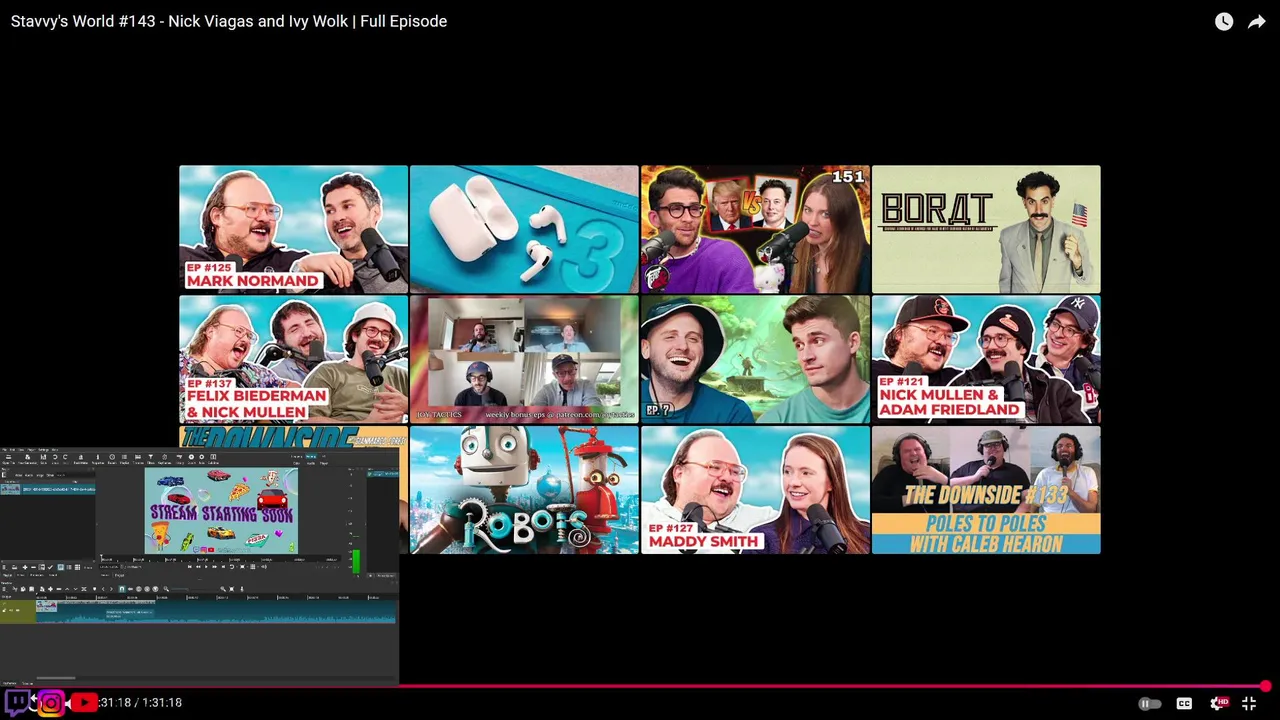
Task: Toggle the timeline snap magnet in the editor
Action: point(122,589)
